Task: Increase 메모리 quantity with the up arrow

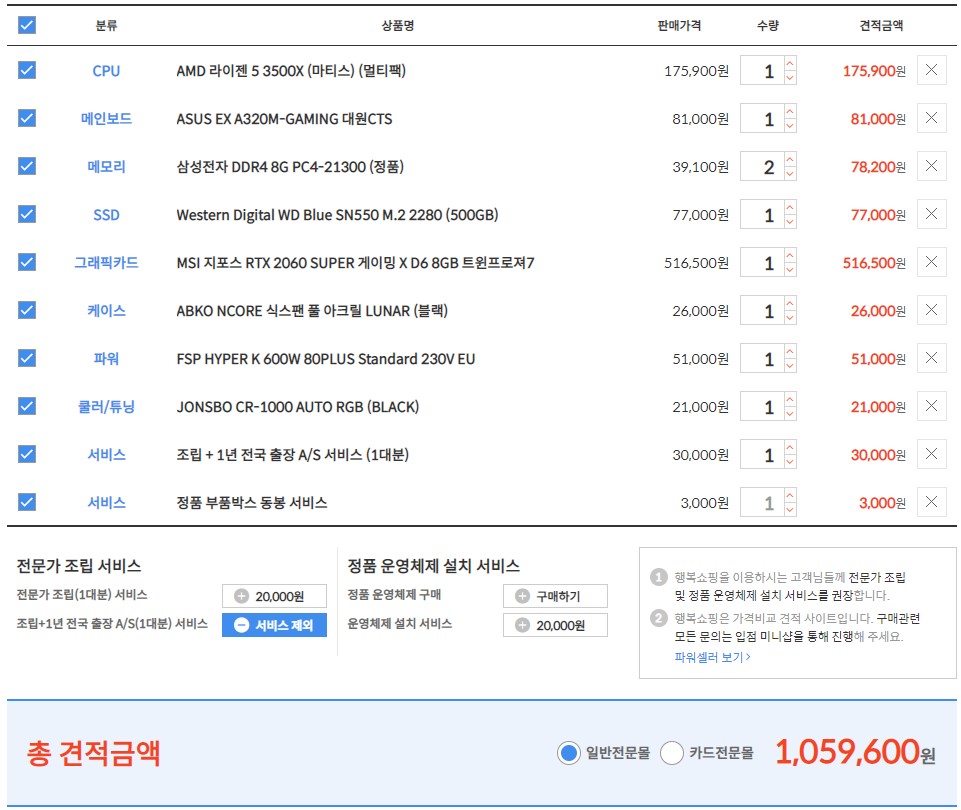Action: pos(790,159)
